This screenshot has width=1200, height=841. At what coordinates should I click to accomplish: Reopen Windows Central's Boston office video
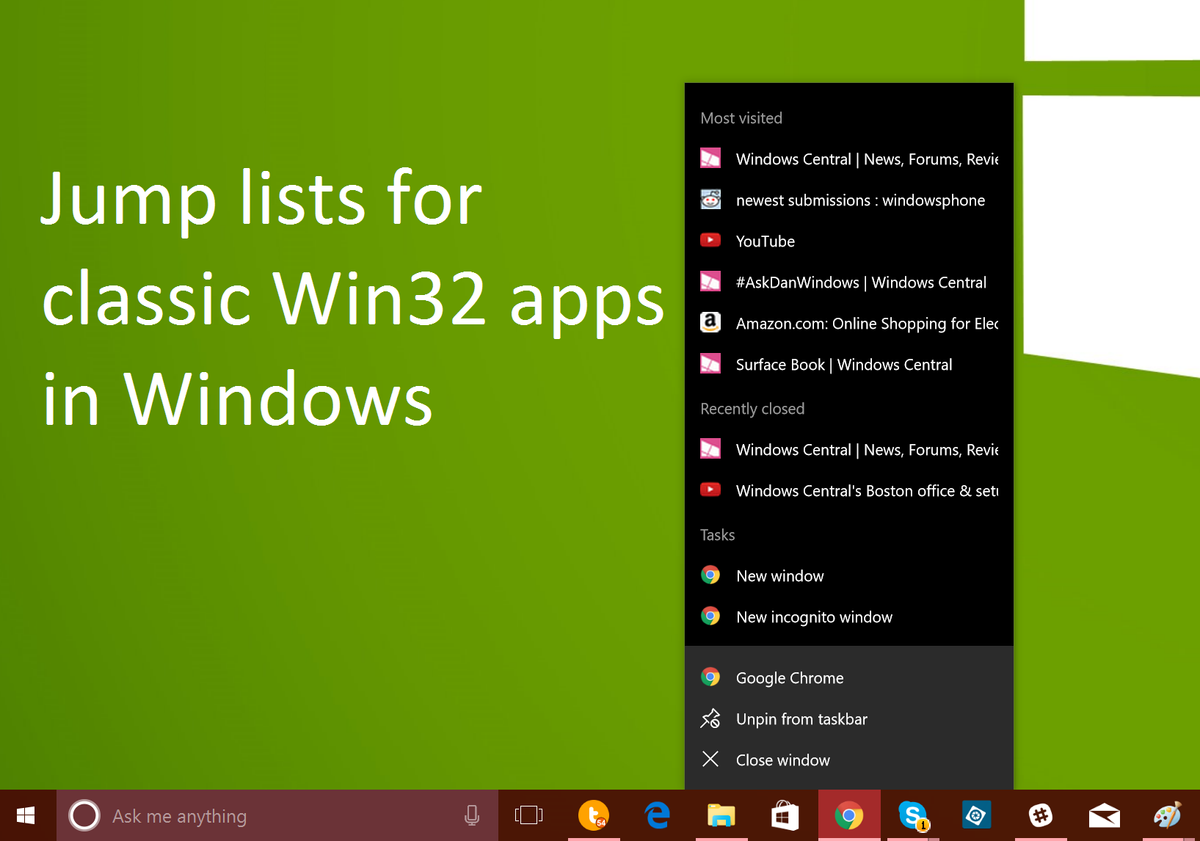coord(868,490)
